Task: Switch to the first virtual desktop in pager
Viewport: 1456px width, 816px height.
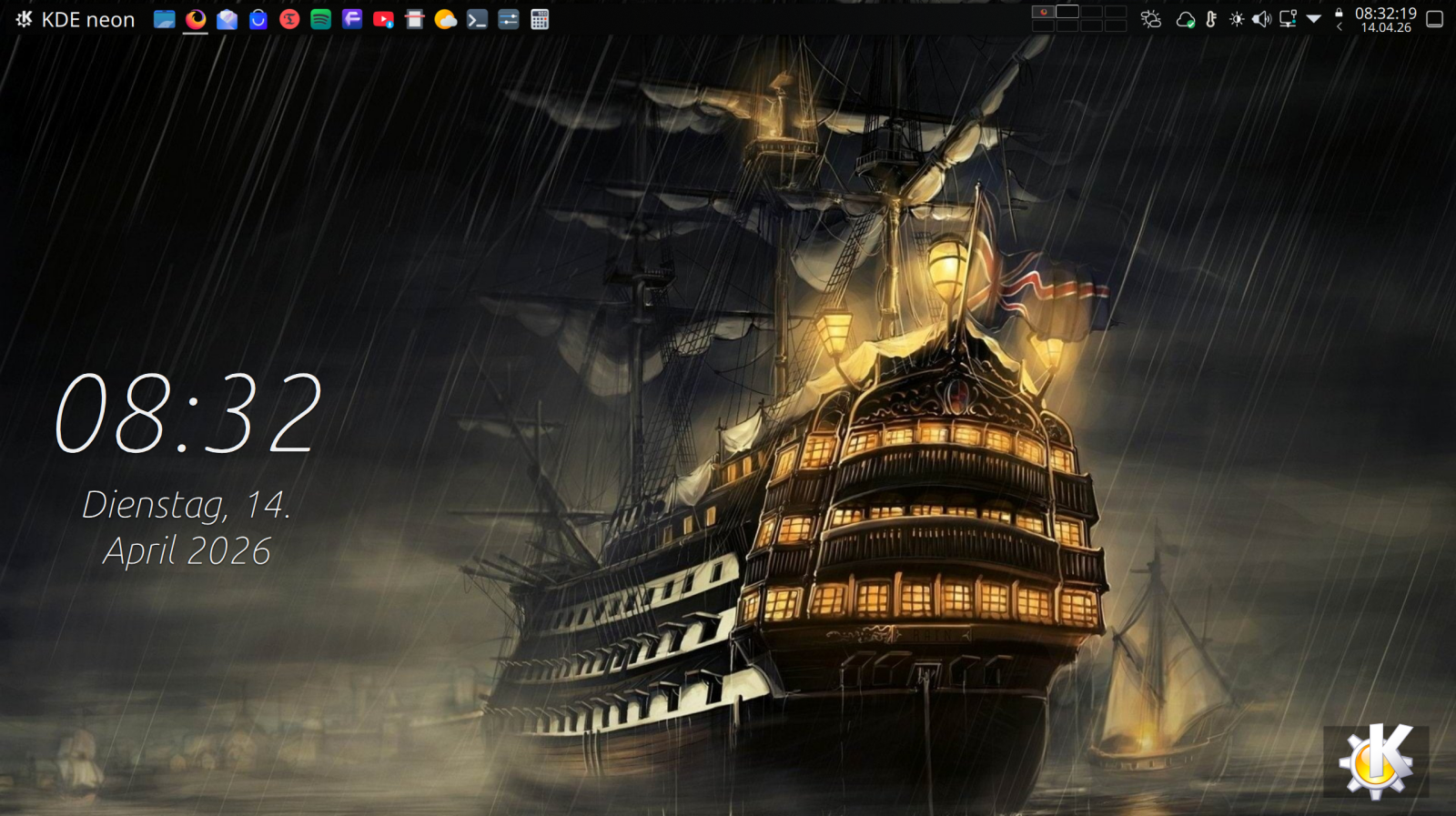Action: [x=1044, y=12]
